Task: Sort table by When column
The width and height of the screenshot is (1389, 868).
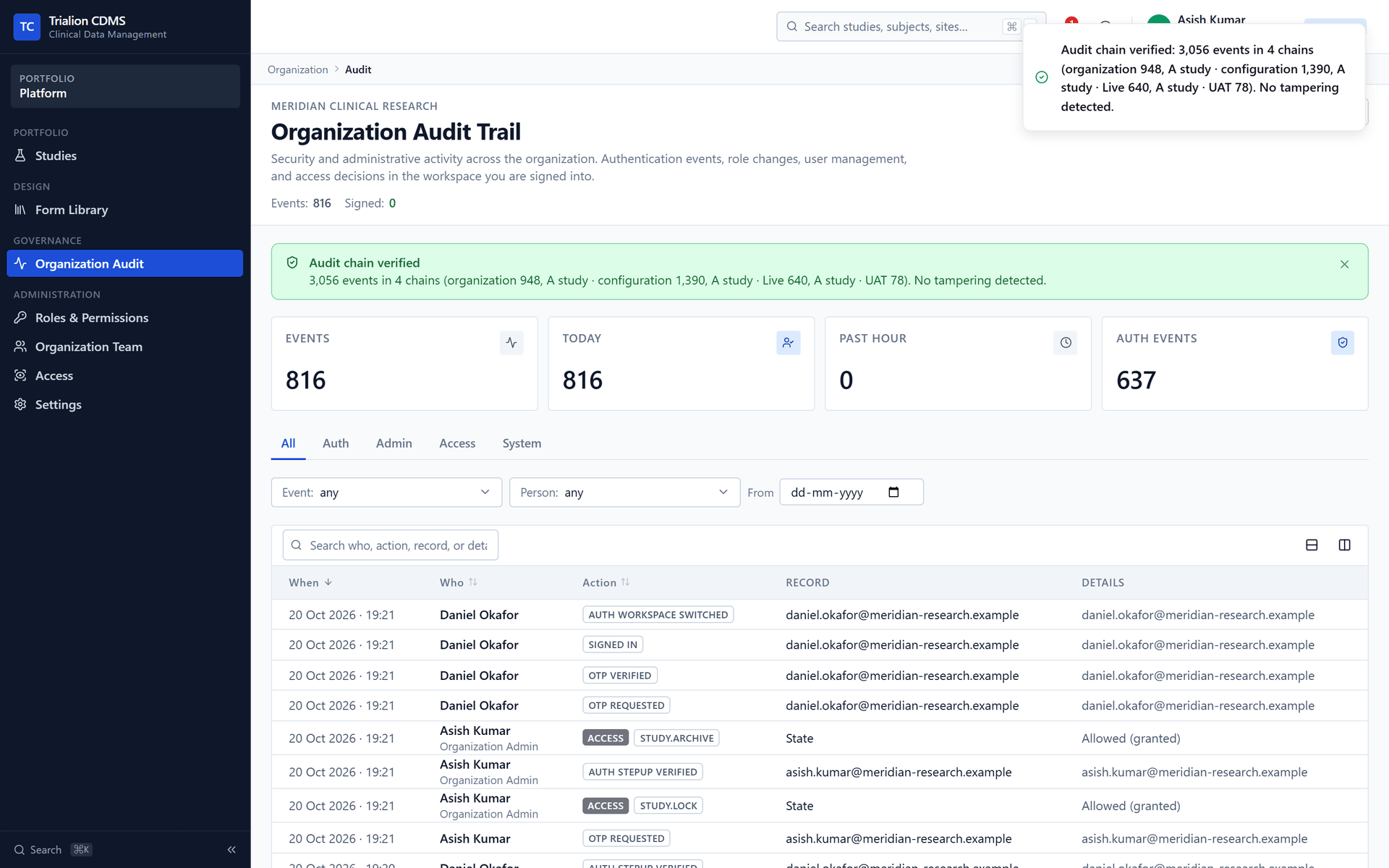Action: 310,583
